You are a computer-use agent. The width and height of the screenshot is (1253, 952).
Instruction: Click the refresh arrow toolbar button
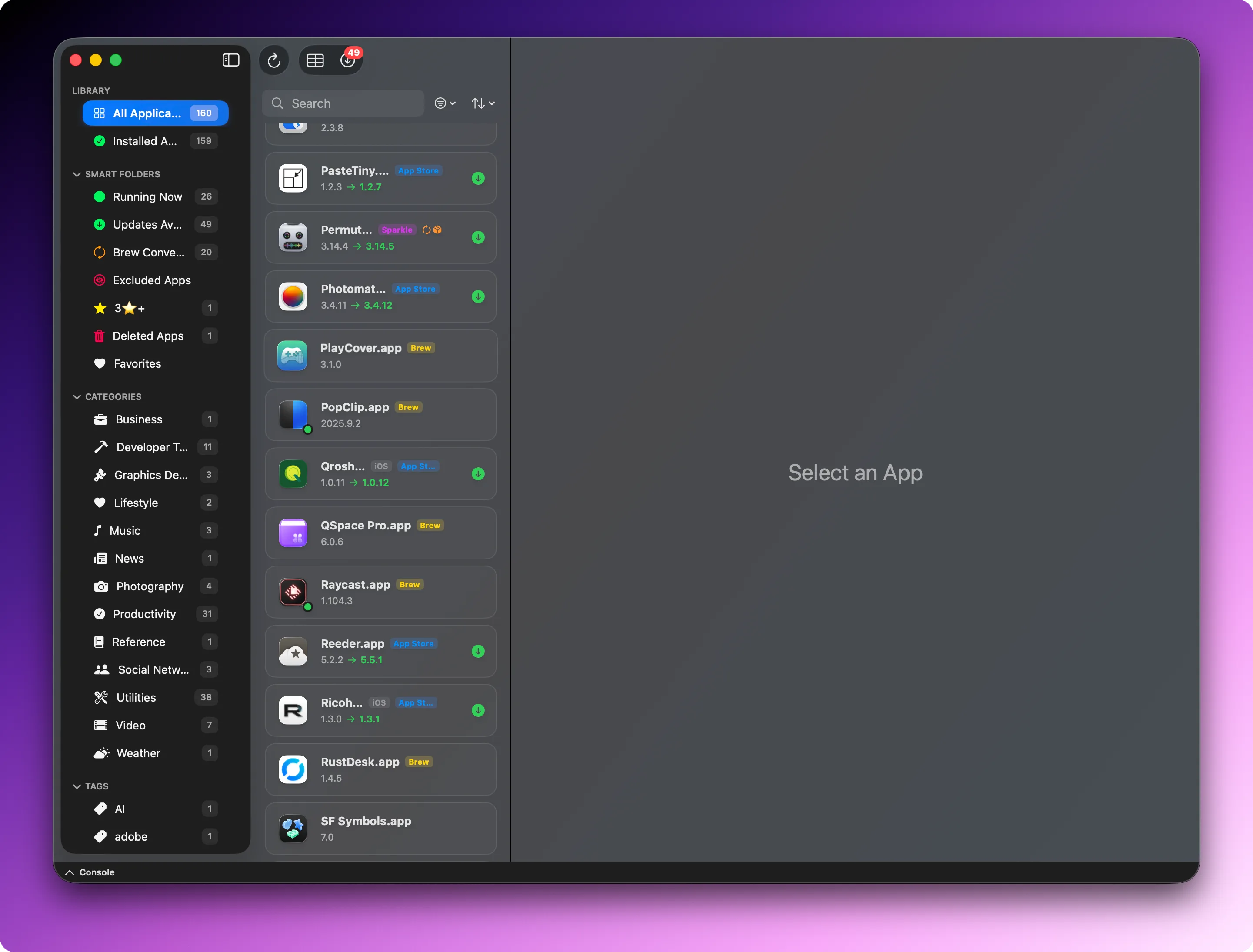coord(274,60)
